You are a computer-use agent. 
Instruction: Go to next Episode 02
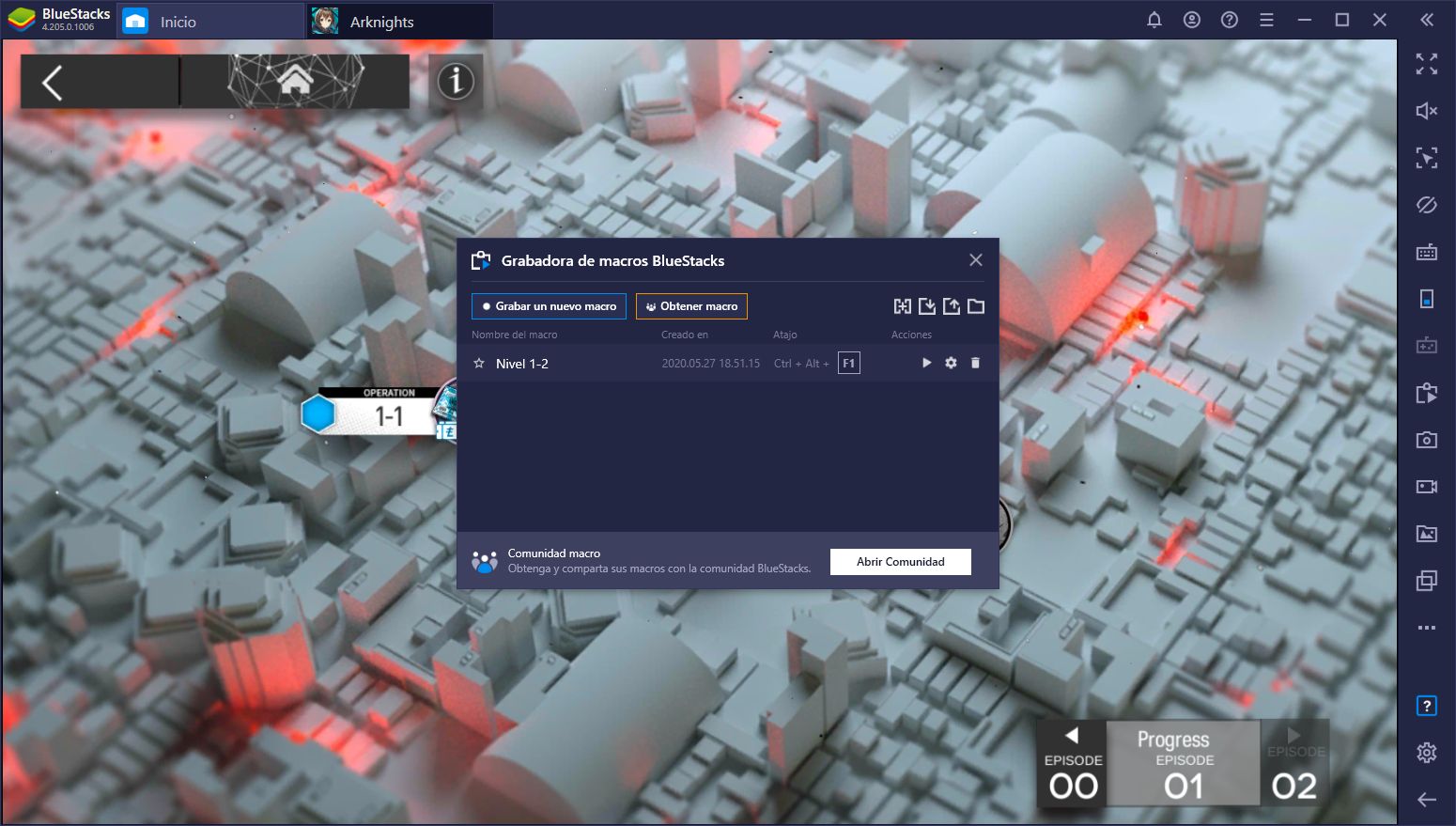tap(1294, 764)
